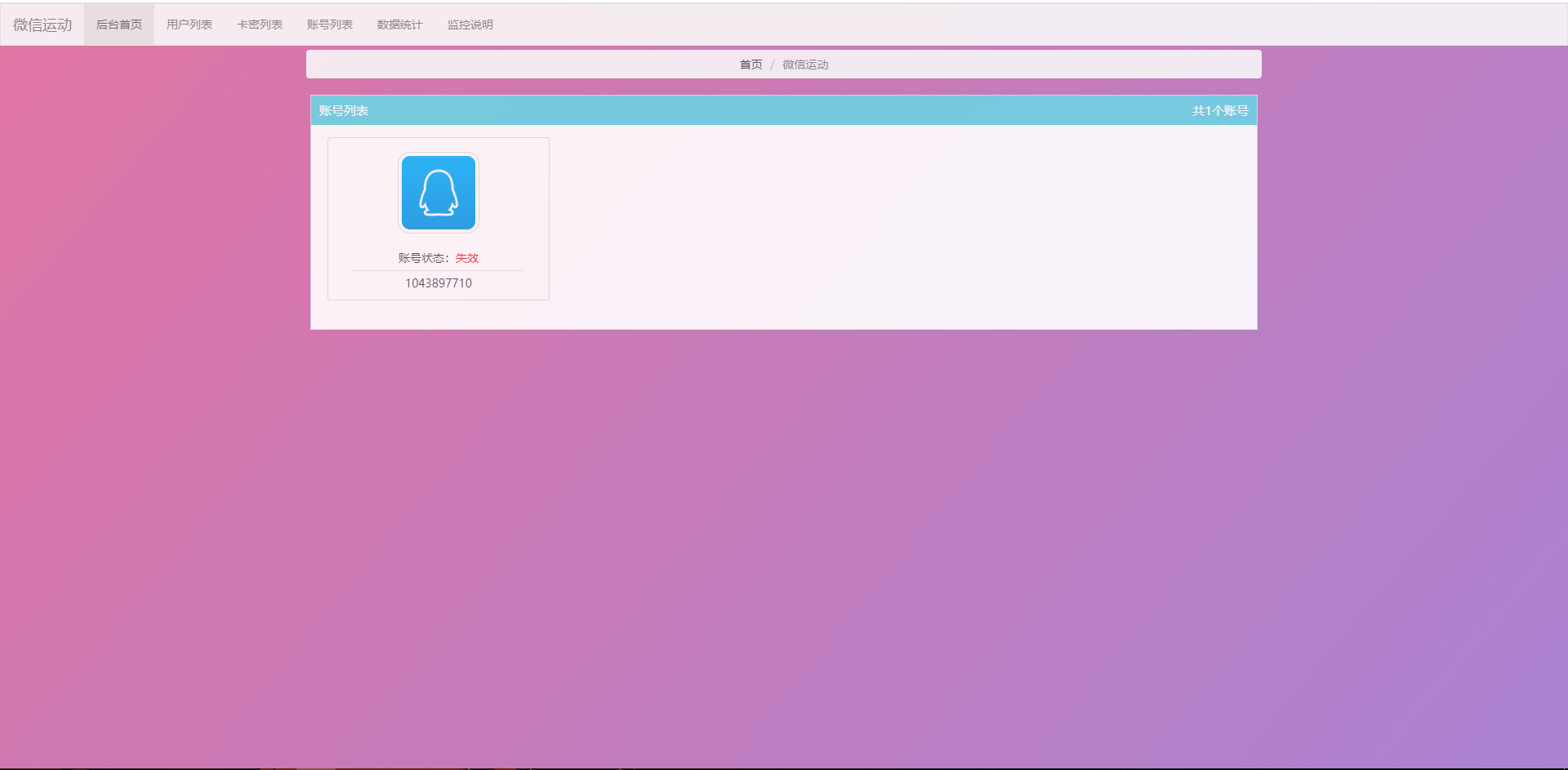
Task: Click the 账号状态 label
Action: [x=424, y=258]
